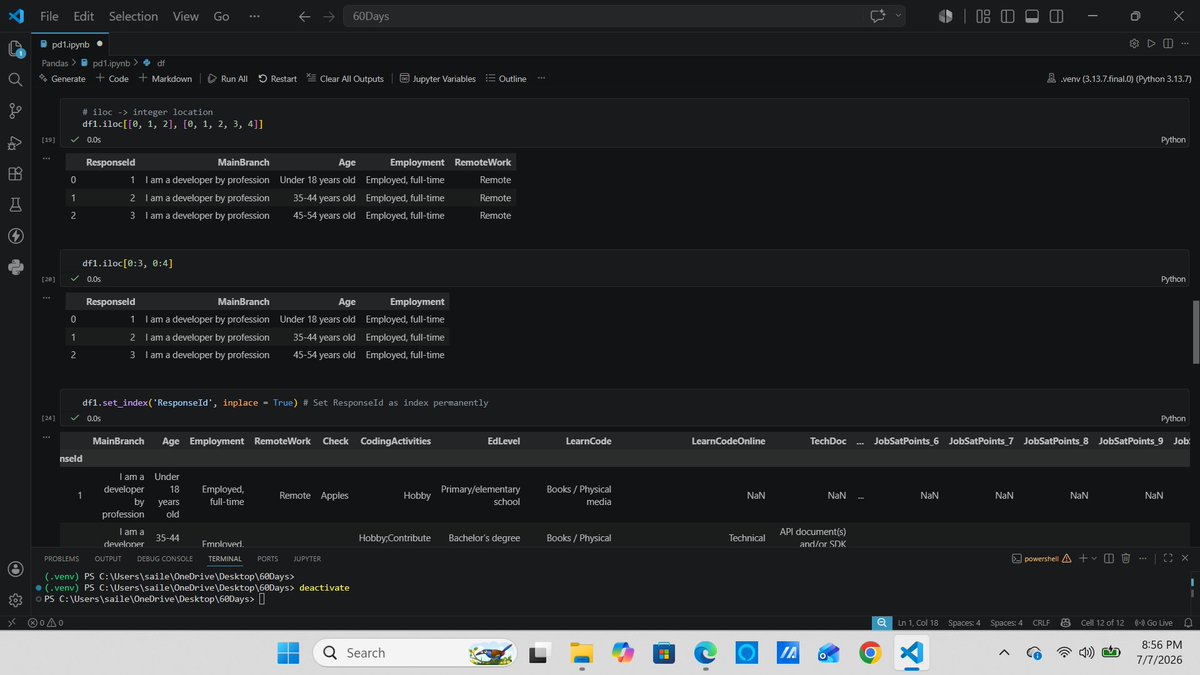Open the Source Control view
Image resolution: width=1200 pixels, height=675 pixels.
click(15, 110)
